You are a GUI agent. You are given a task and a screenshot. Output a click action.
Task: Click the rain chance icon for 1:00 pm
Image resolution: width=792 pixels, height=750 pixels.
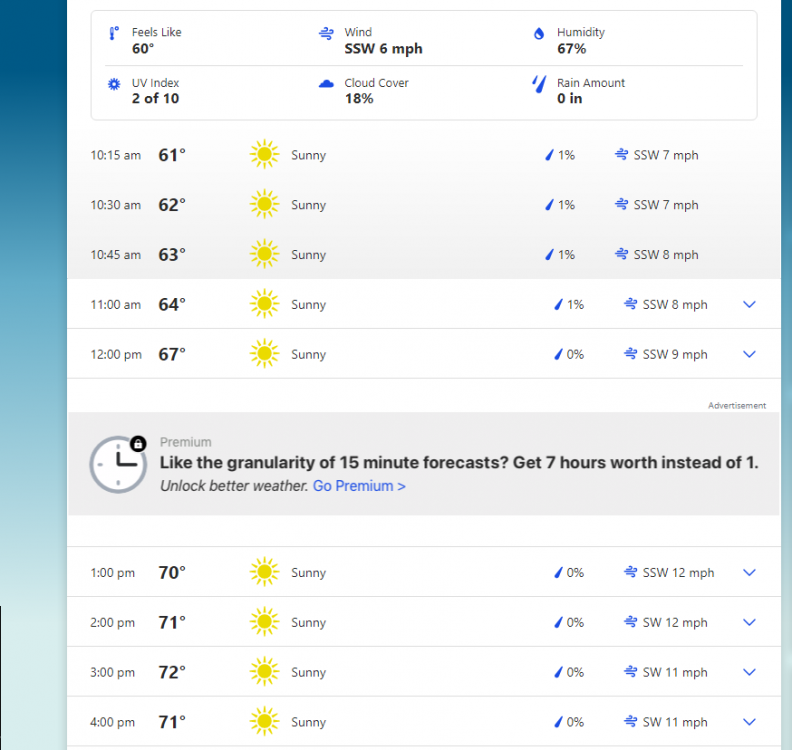pyautogui.click(x=559, y=573)
